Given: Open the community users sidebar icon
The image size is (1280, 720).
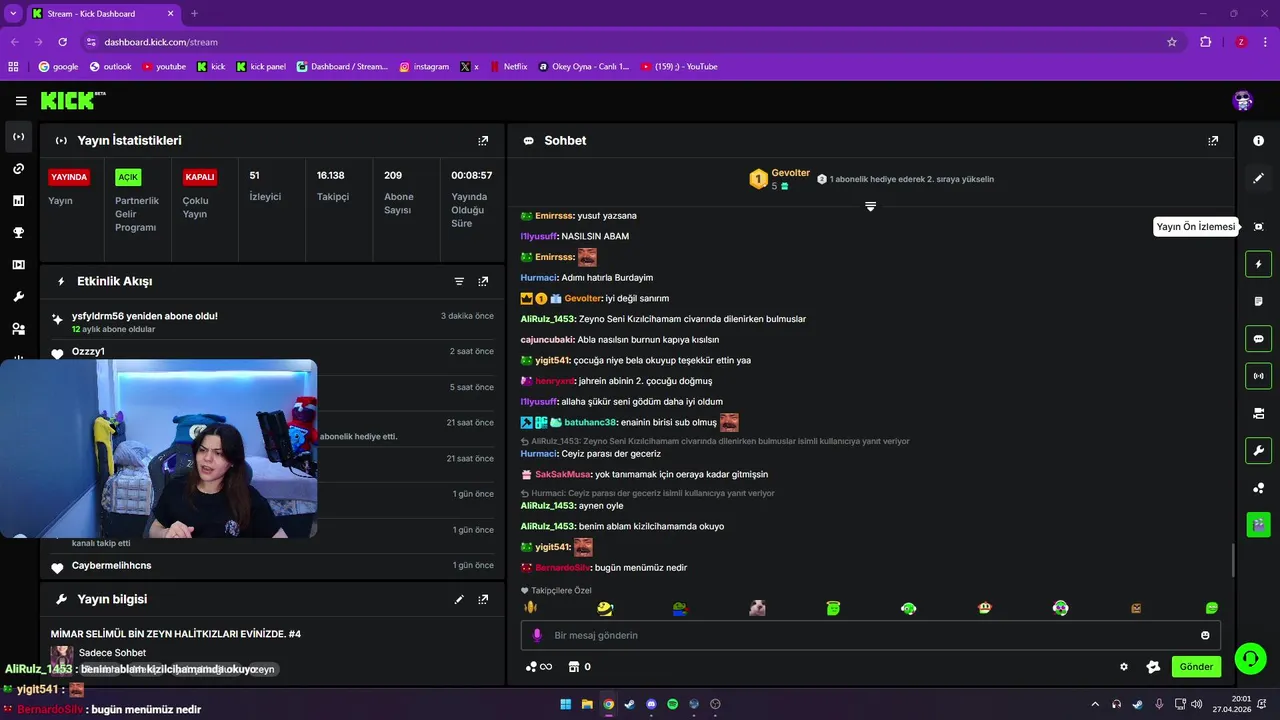Looking at the screenshot, I should click(18, 329).
